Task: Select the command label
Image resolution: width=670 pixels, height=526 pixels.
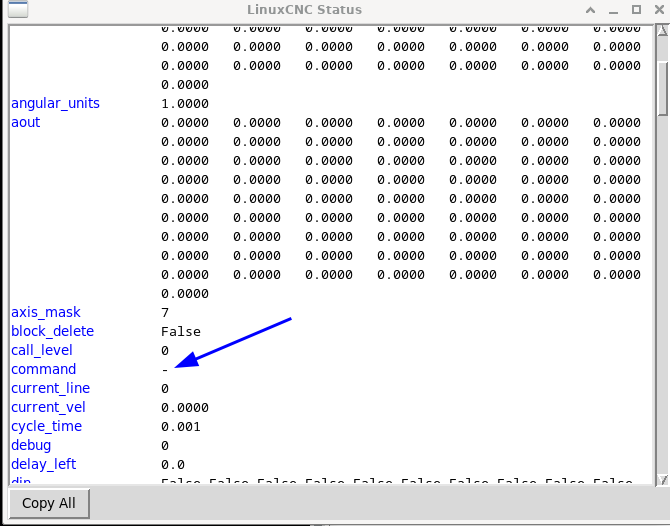Action: [x=44, y=369]
